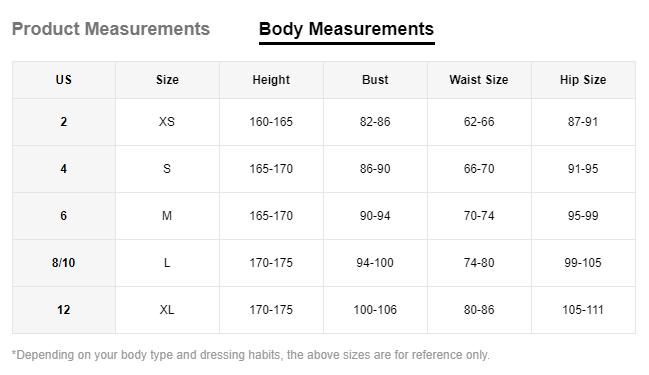Select the XL size cell

(x=167, y=310)
